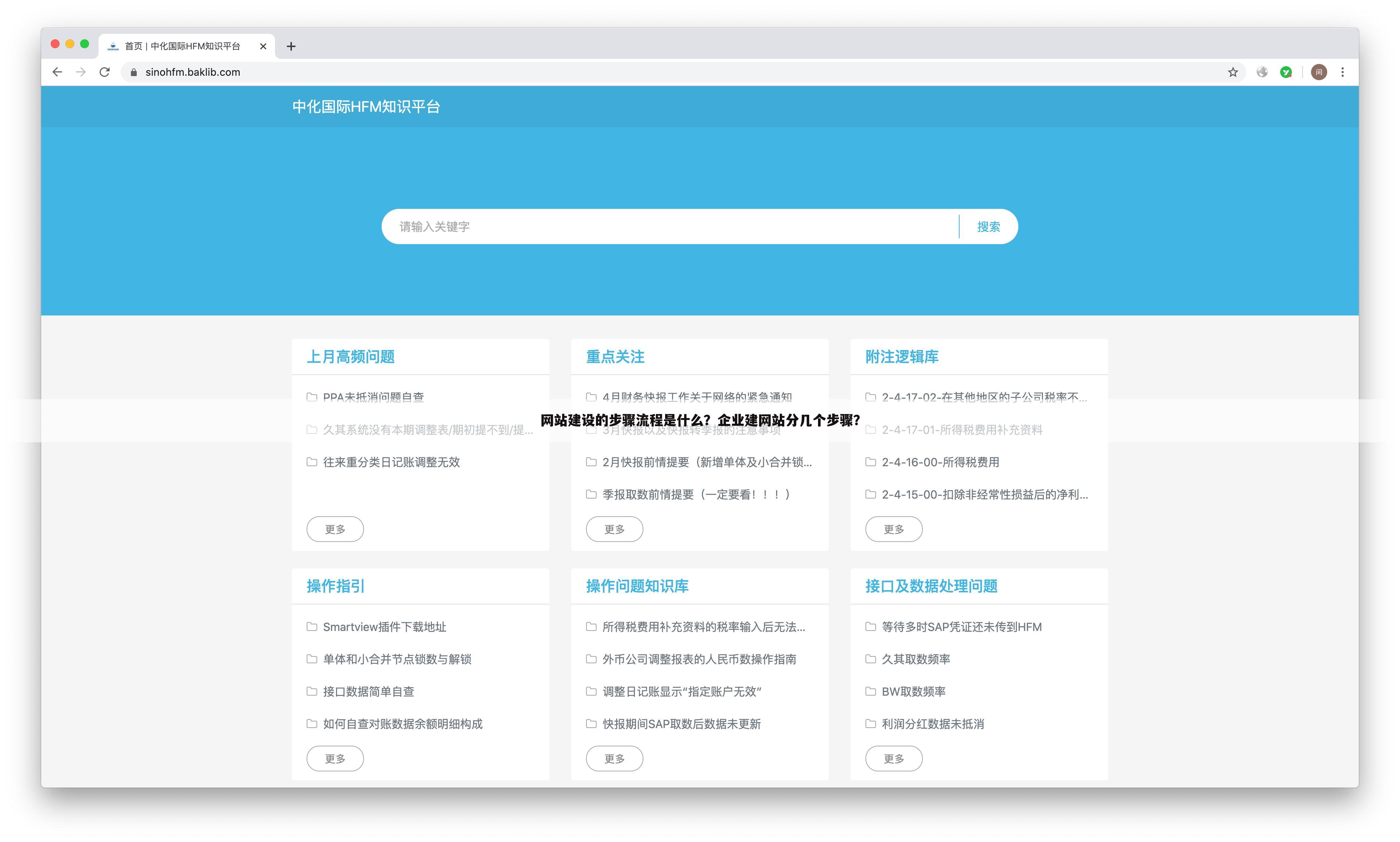This screenshot has width=1400, height=842.
Task: Click 更多 under 操作问题知识库
Action: coord(614,758)
